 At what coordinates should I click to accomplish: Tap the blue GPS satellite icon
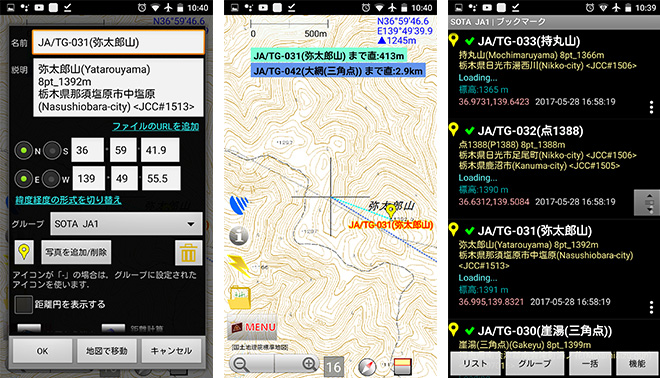point(239,205)
